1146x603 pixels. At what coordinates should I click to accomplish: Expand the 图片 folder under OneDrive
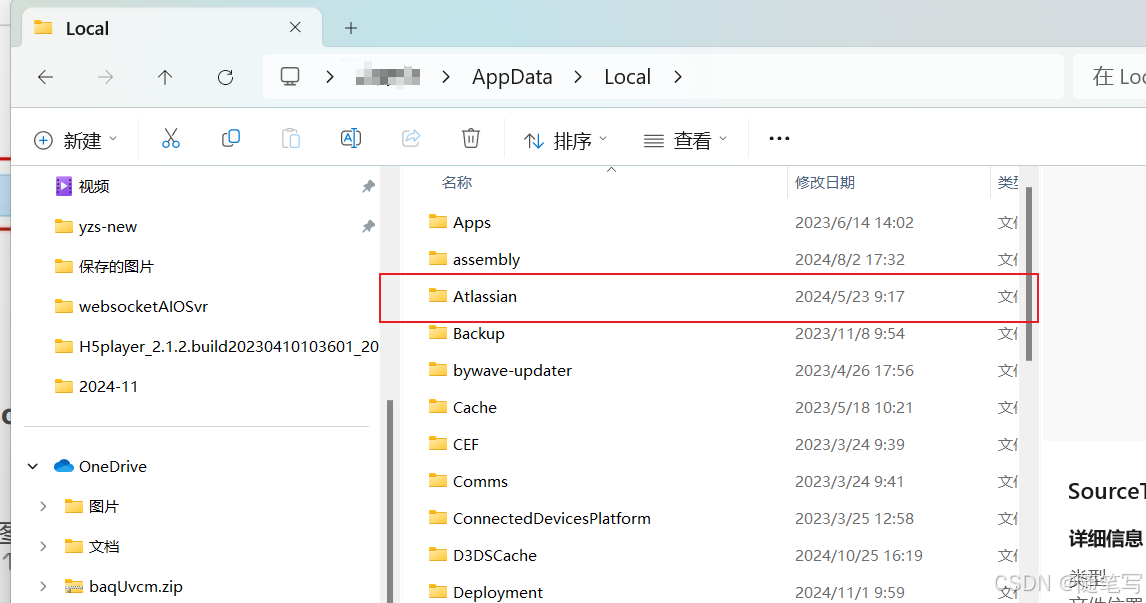pyautogui.click(x=43, y=506)
